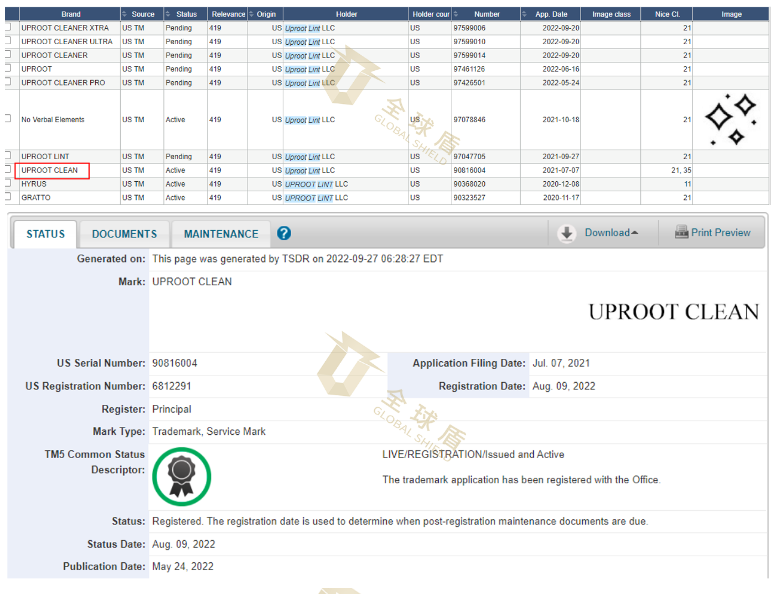Click the printer icon beside Print Preview
Image resolution: width=775 pixels, height=594 pixels.
[682, 232]
